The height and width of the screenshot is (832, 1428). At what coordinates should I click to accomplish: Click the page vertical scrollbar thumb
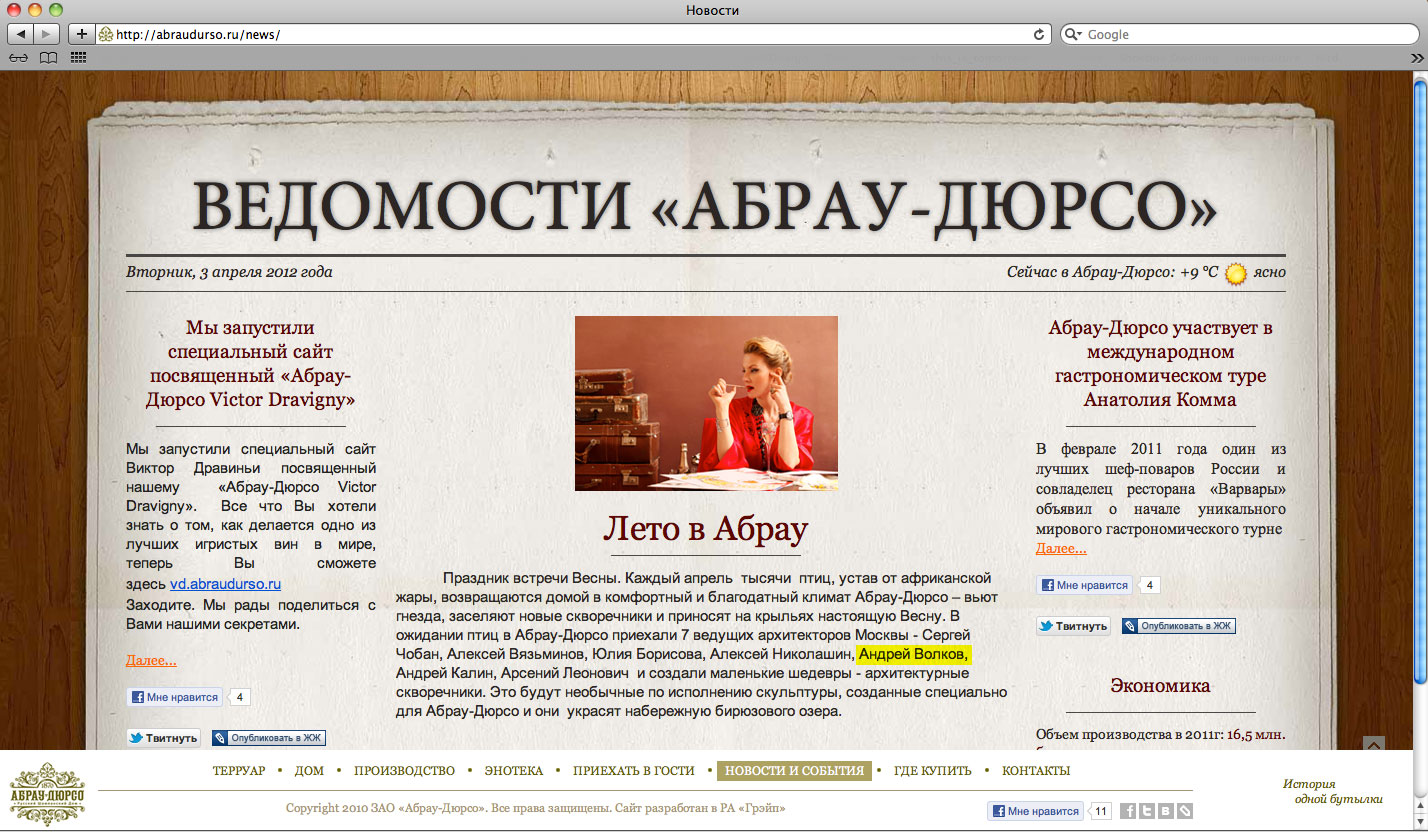click(1419, 382)
